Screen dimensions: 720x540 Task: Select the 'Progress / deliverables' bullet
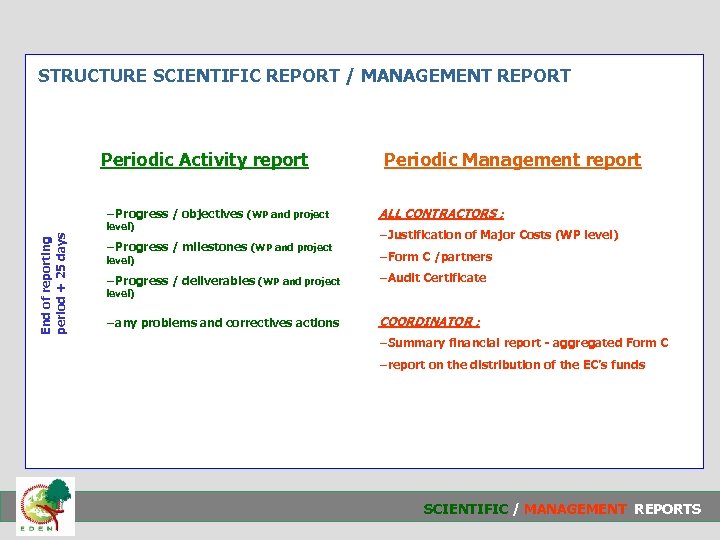point(223,287)
